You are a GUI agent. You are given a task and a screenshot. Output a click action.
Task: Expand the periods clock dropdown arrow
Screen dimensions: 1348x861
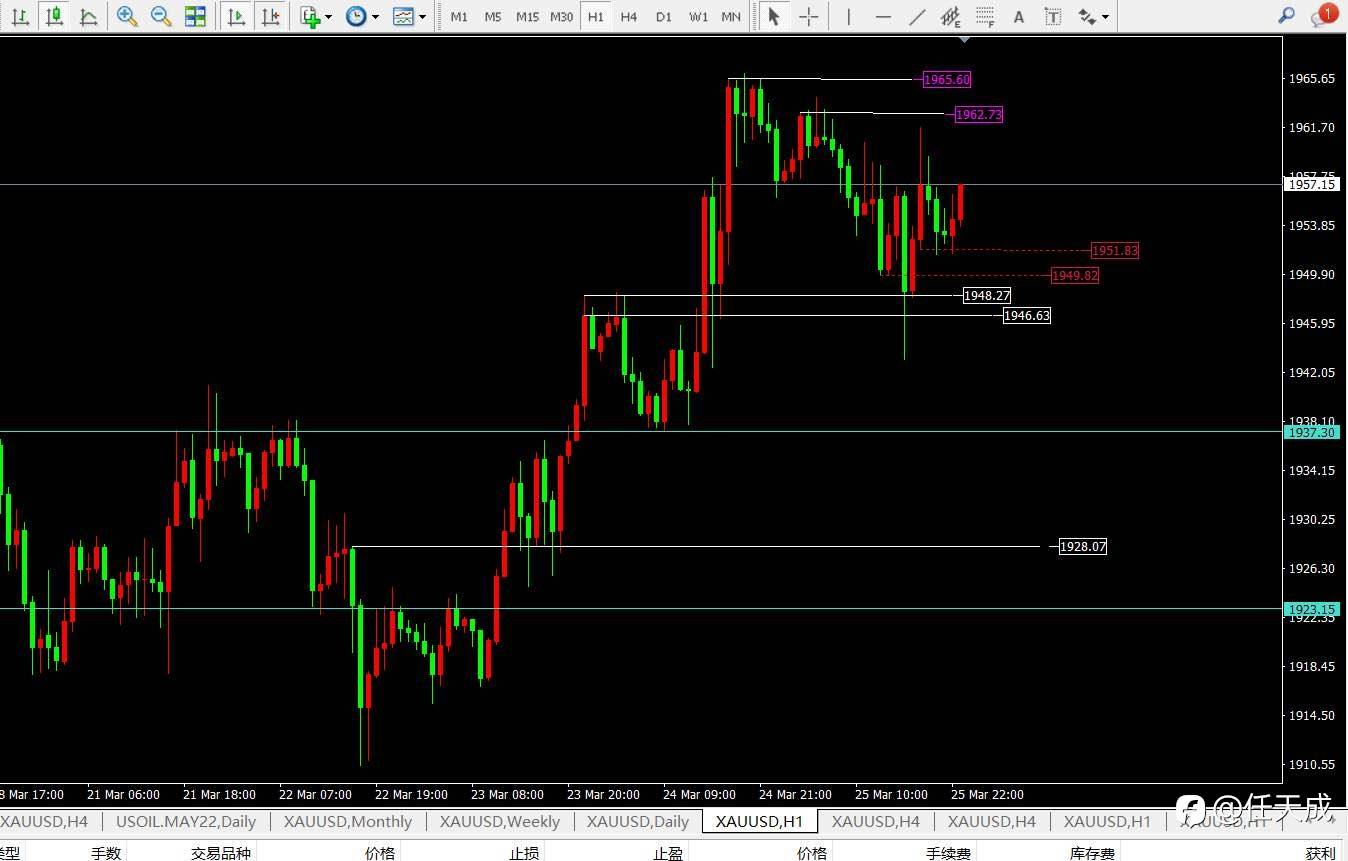pyautogui.click(x=376, y=17)
